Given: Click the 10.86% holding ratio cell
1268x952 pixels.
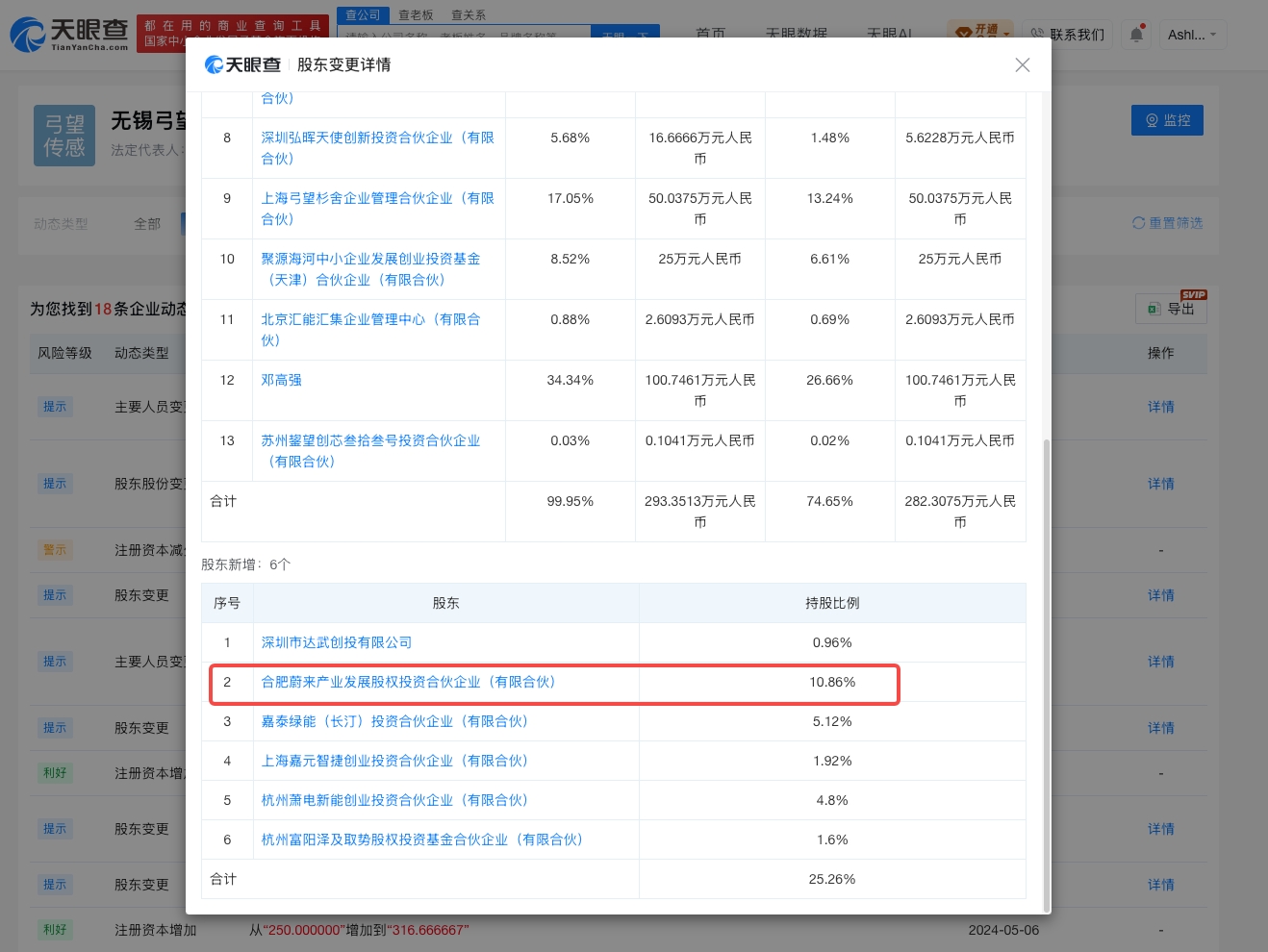Looking at the screenshot, I should 832,682.
